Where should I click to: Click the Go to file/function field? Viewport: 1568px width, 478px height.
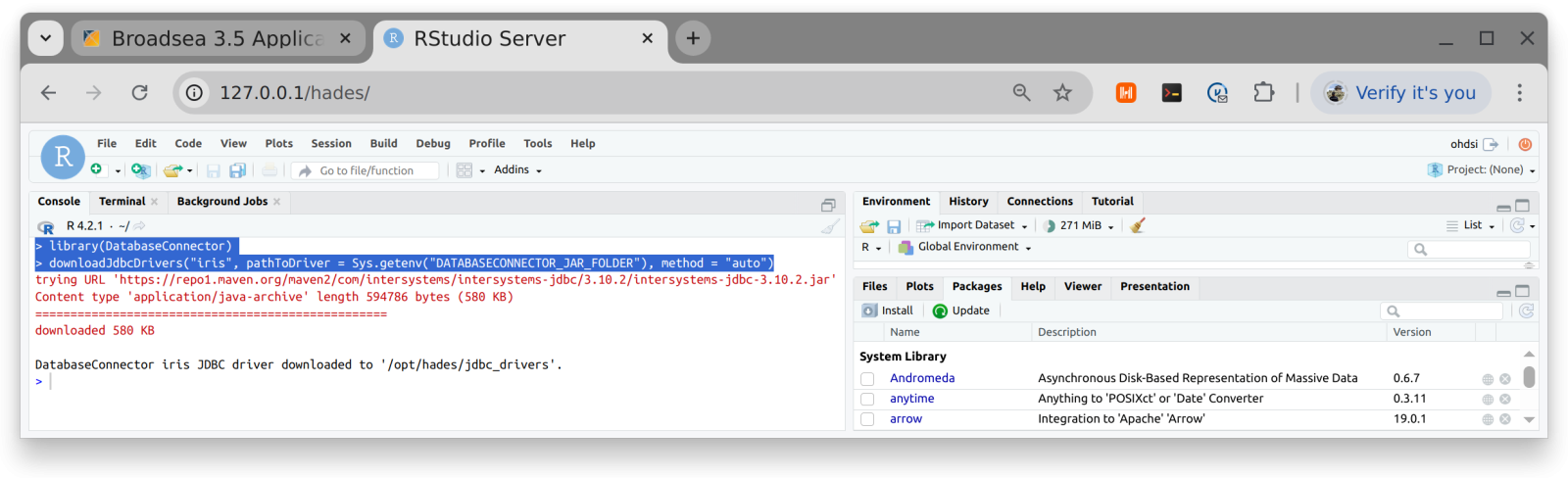pos(372,170)
